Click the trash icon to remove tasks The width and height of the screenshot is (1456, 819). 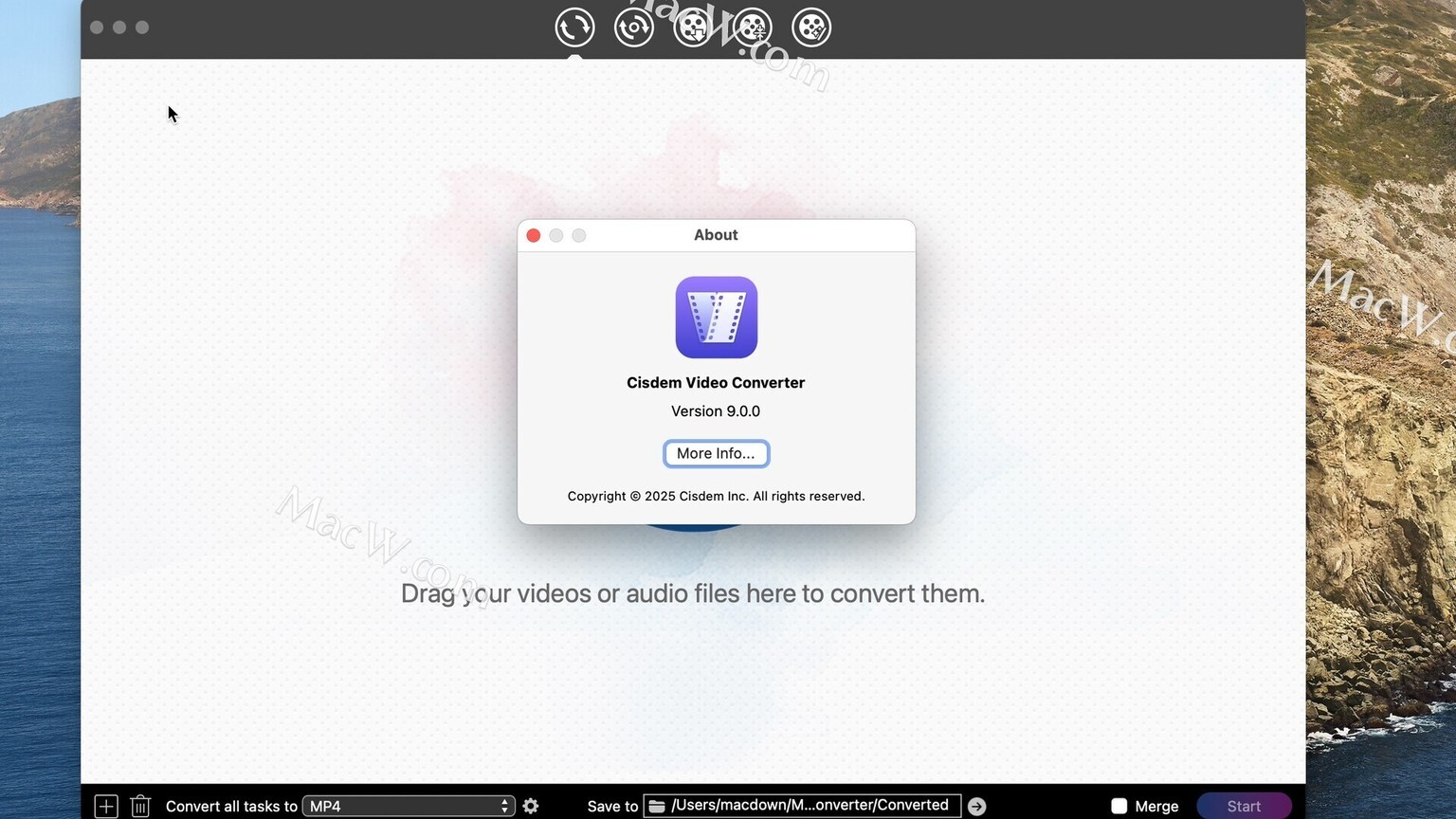click(140, 806)
